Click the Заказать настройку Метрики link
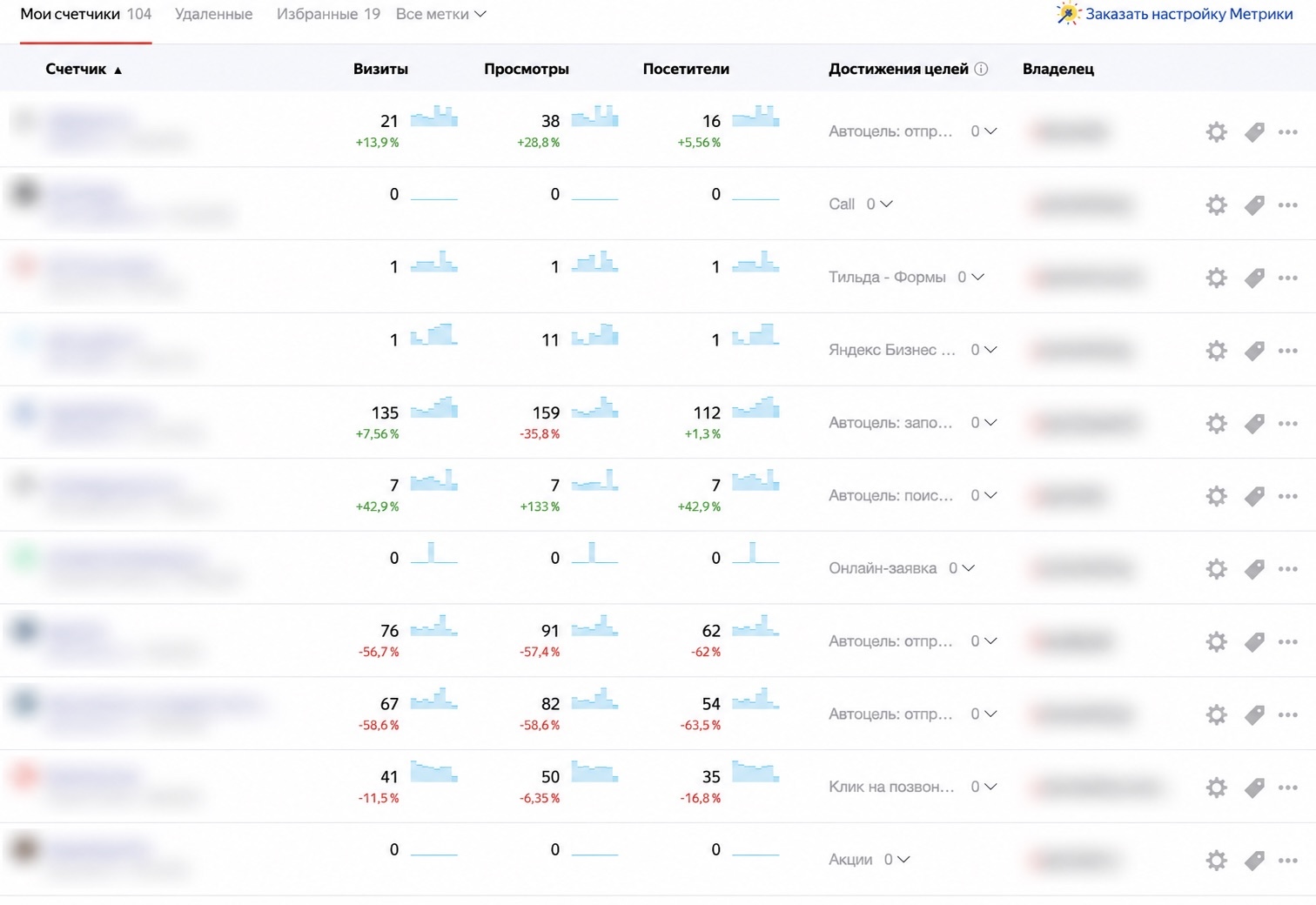Image resolution: width=1316 pixels, height=905 pixels. [x=1175, y=14]
